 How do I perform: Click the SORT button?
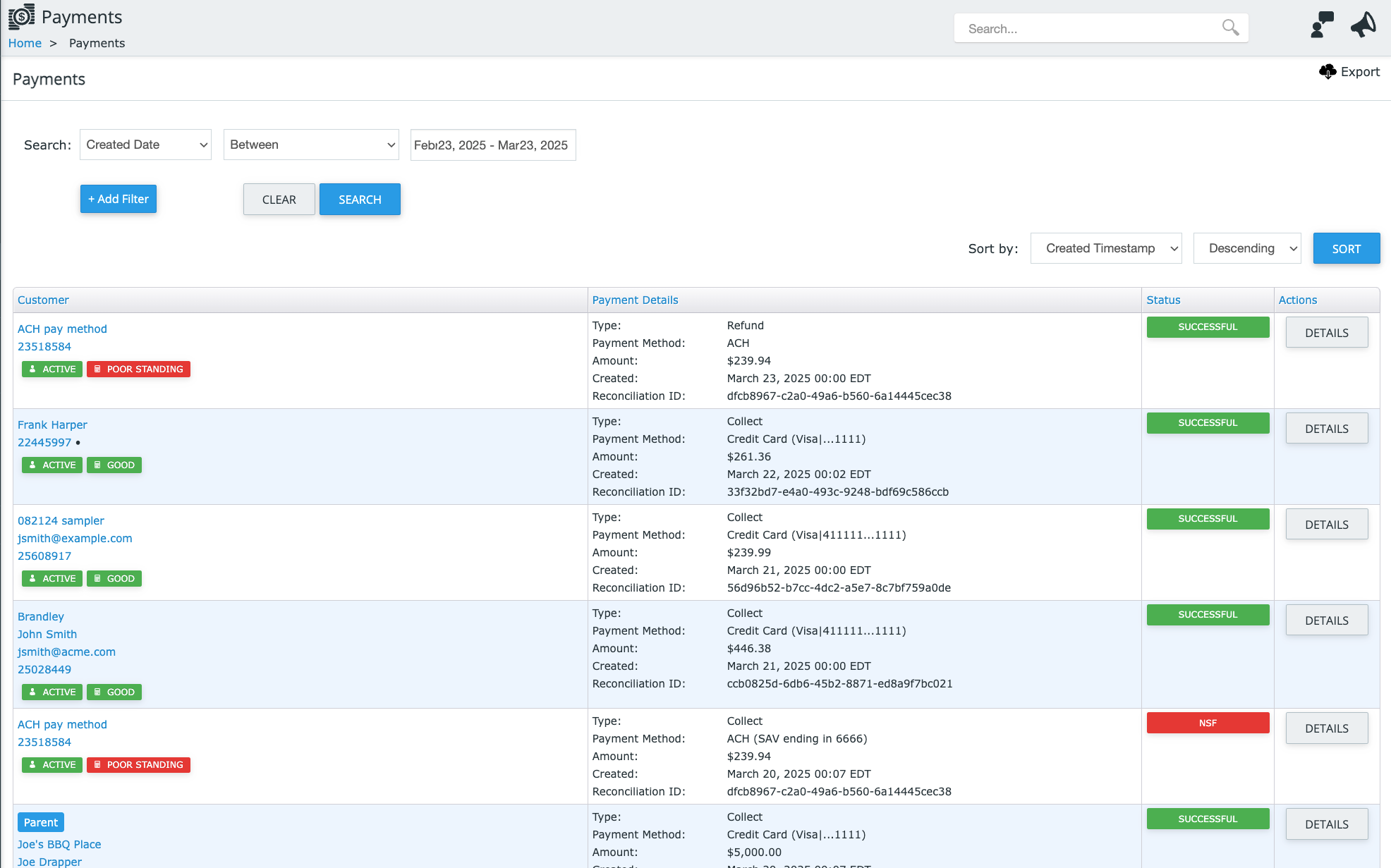[x=1347, y=248]
